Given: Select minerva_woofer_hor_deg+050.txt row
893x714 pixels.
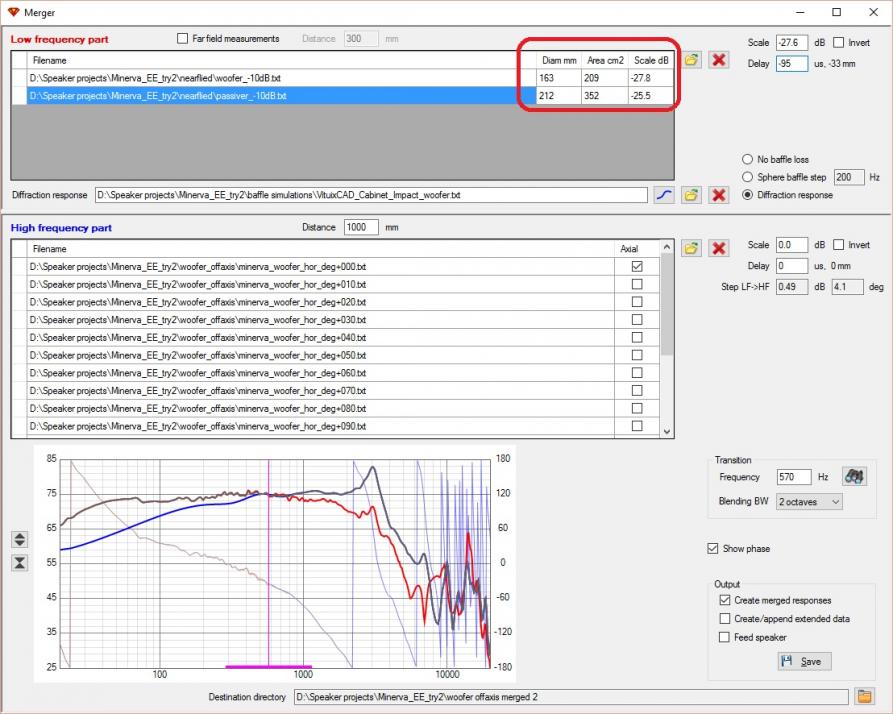Looking at the screenshot, I should pyautogui.click(x=320, y=355).
